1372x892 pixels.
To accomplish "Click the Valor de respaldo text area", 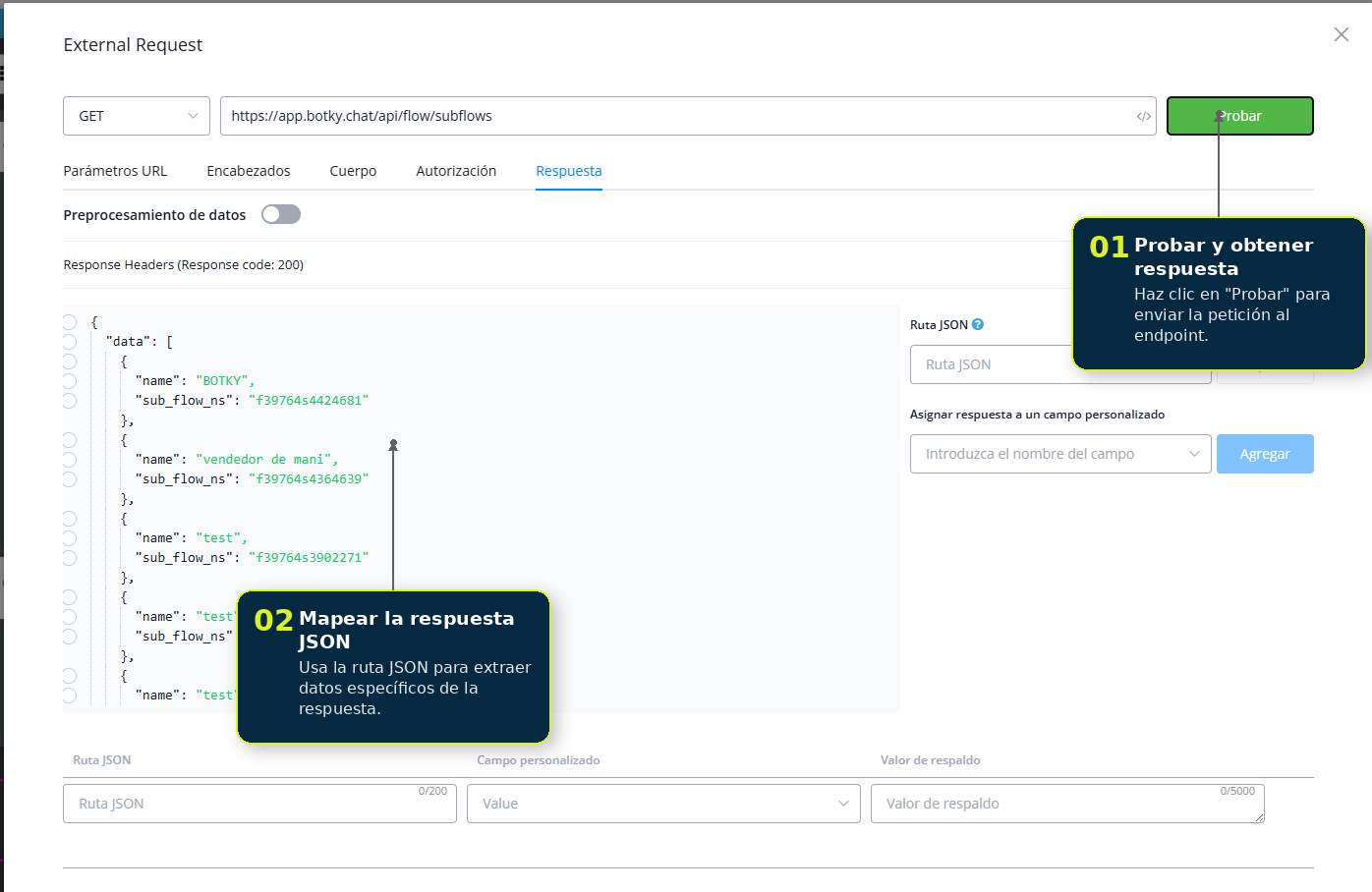I will [1067, 804].
